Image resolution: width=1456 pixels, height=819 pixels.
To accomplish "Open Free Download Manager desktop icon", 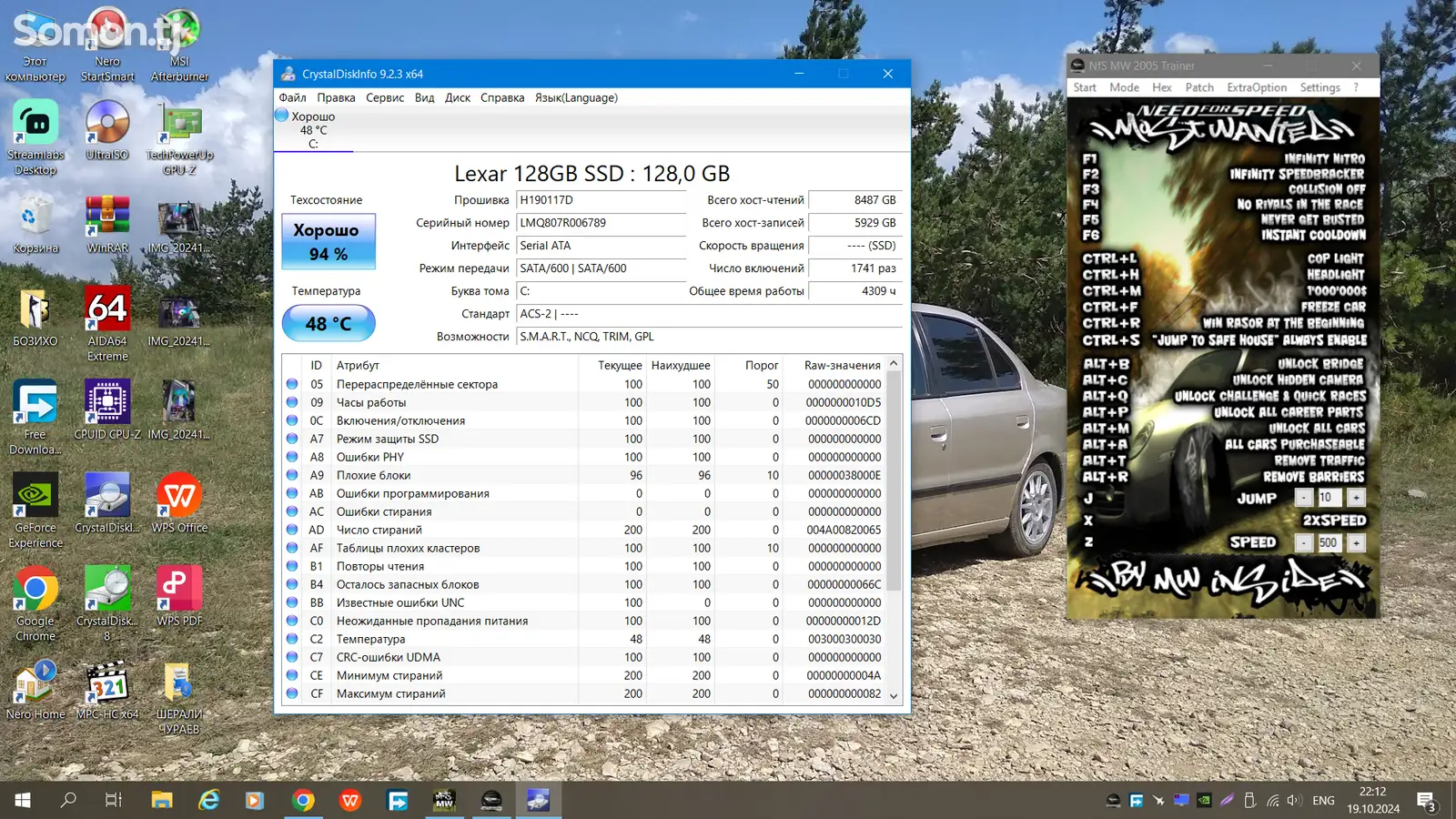I will (35, 417).
